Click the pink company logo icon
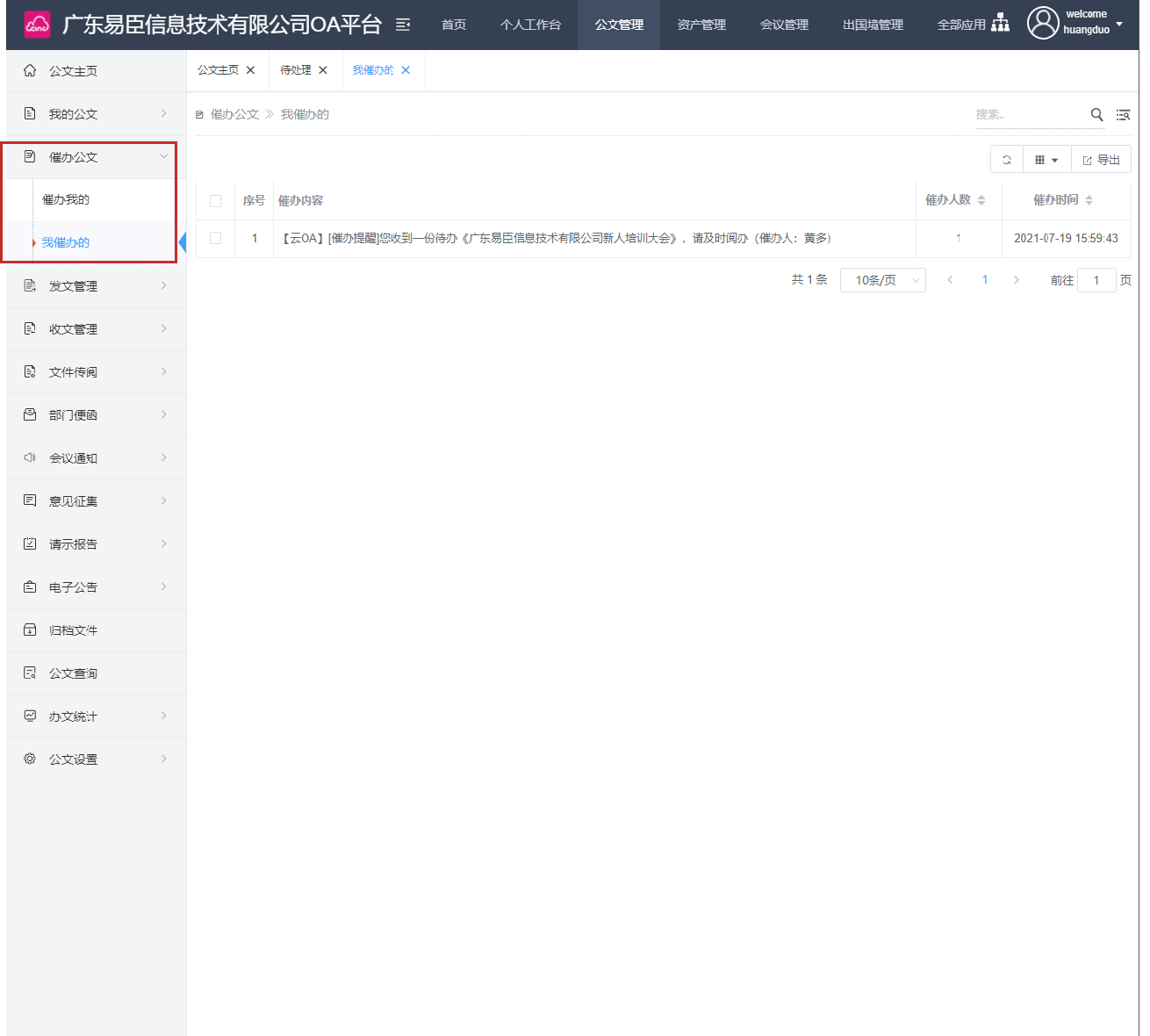The width and height of the screenshot is (1150, 1036). click(37, 25)
